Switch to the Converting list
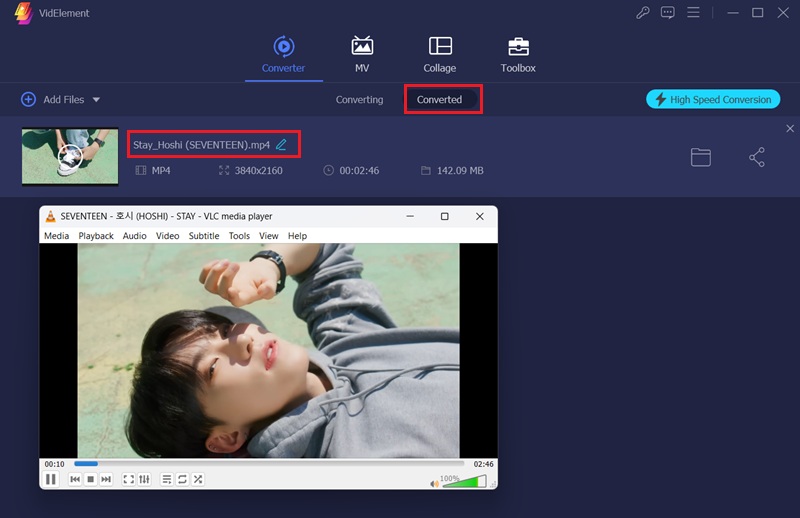 [x=359, y=100]
